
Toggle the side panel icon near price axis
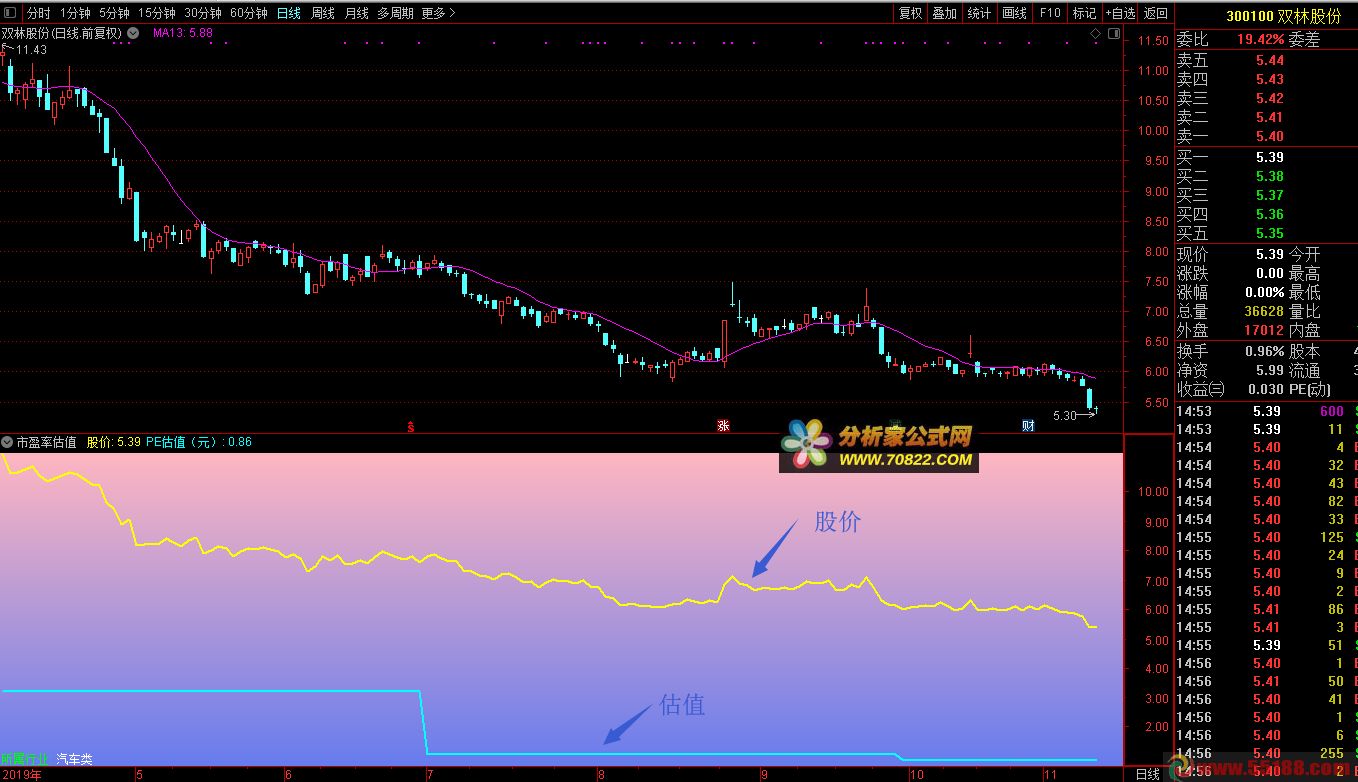(x=1114, y=33)
